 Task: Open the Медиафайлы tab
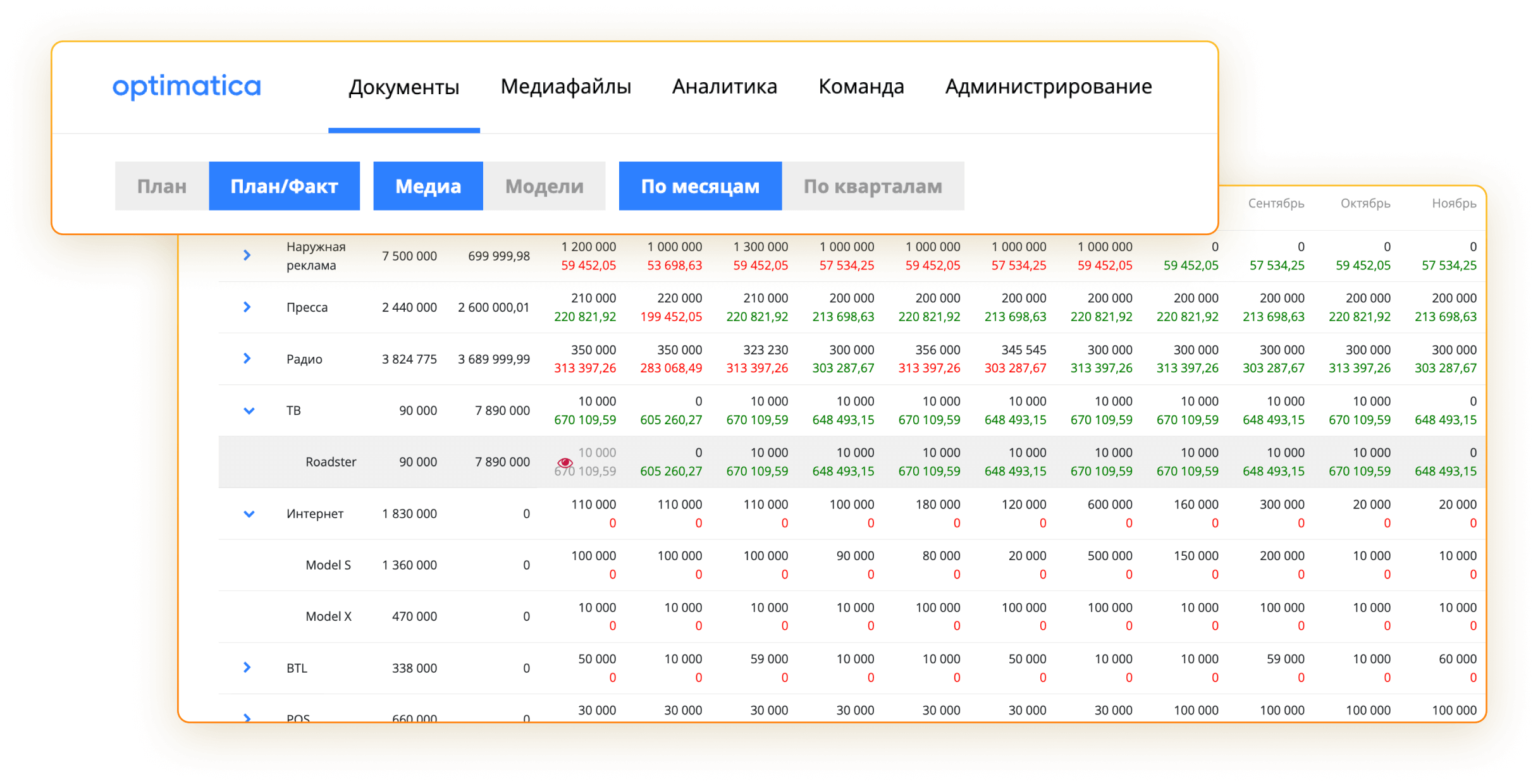point(565,87)
